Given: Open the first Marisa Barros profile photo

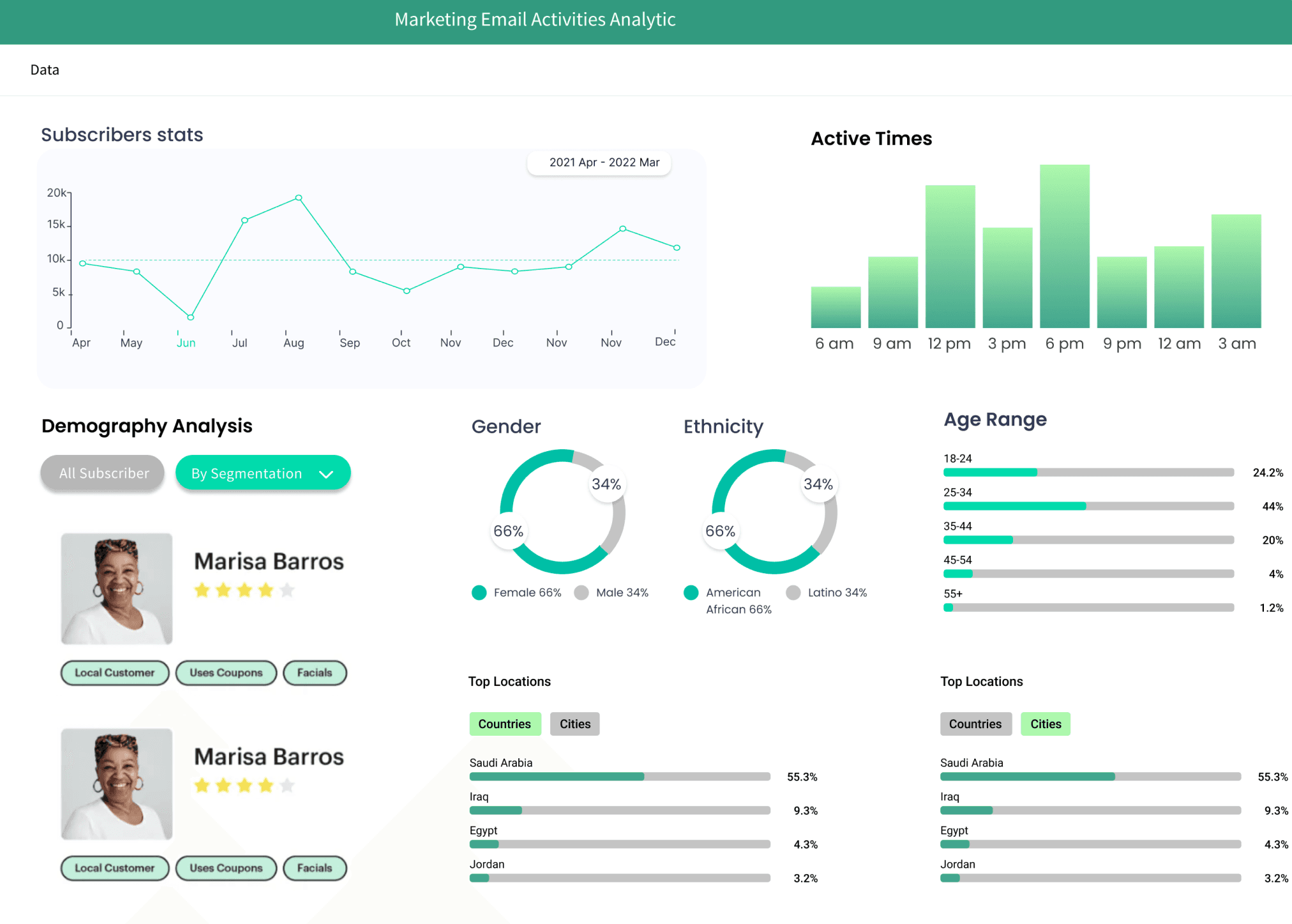Looking at the screenshot, I should (117, 588).
